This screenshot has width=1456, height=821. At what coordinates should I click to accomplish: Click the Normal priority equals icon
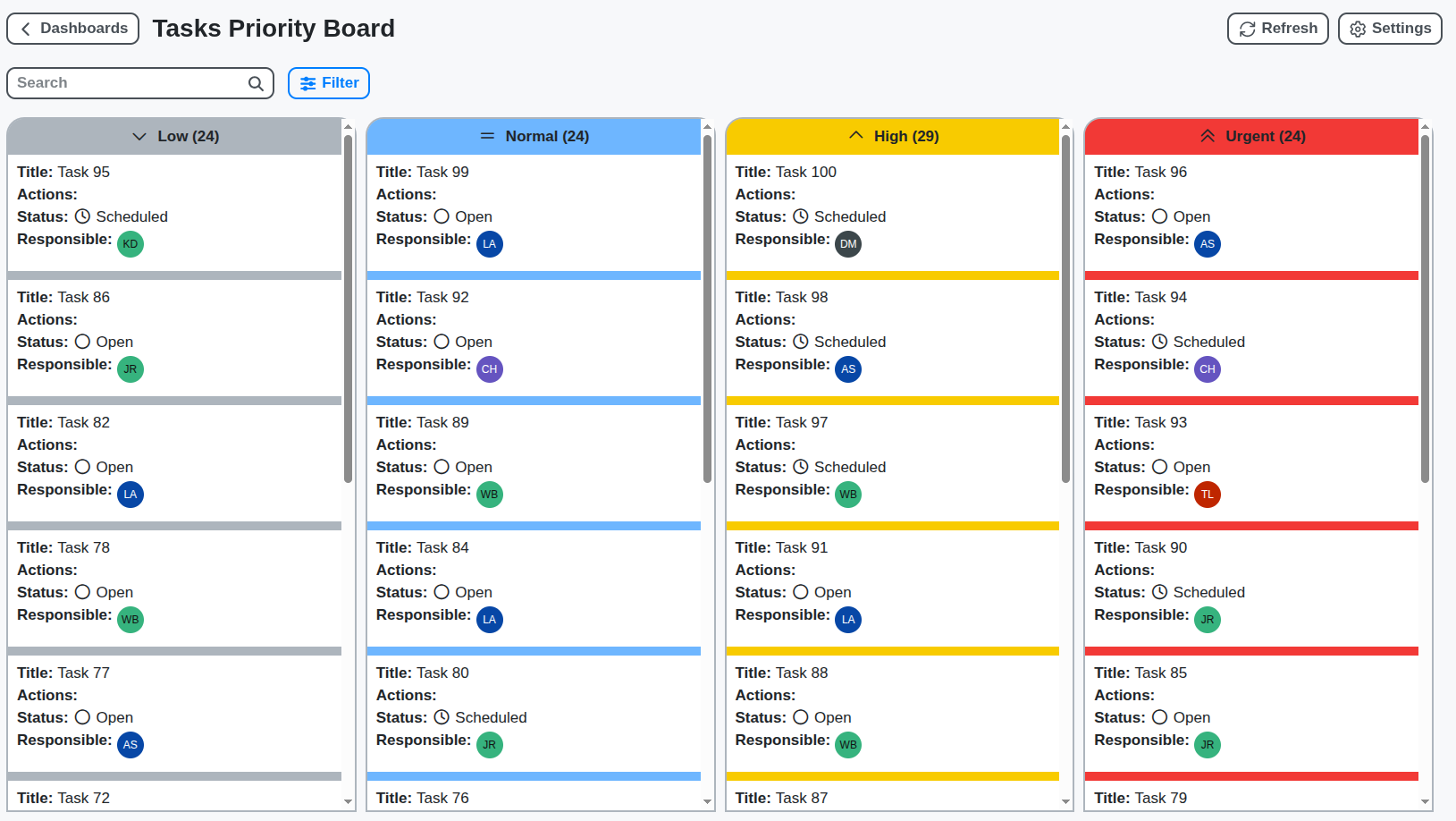pyautogui.click(x=487, y=136)
